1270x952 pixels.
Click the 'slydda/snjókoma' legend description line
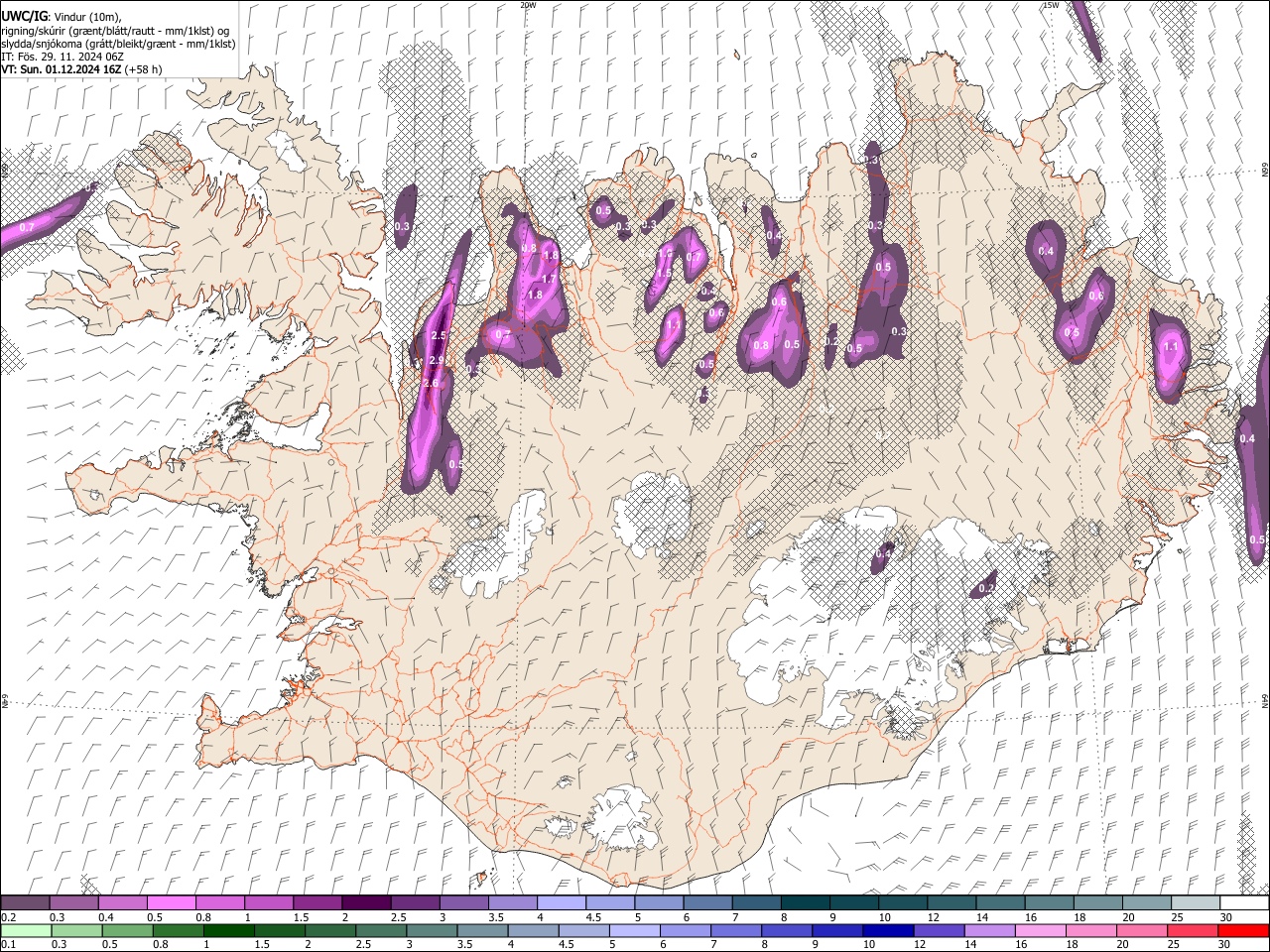[x=118, y=44]
